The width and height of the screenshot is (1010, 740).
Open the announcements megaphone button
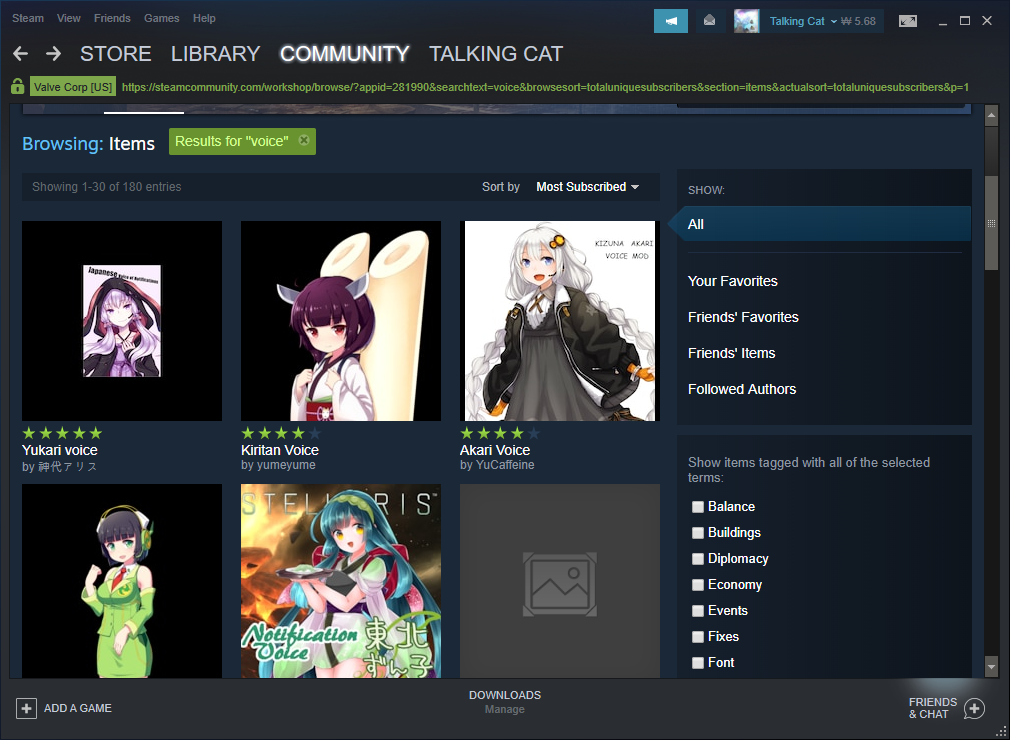point(671,21)
